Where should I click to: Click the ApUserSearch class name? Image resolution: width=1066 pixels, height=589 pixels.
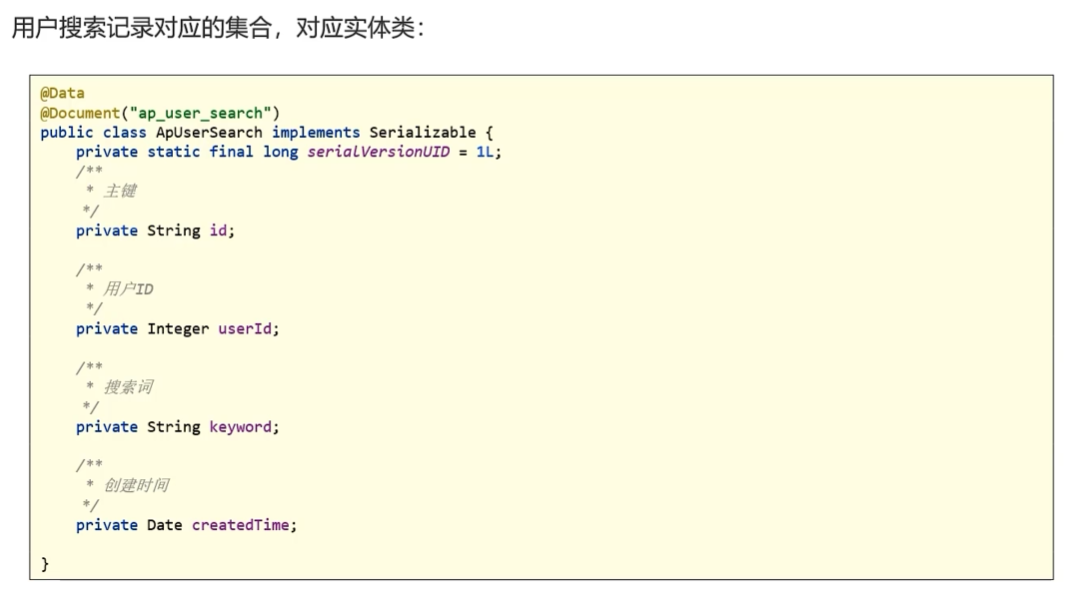pos(209,133)
